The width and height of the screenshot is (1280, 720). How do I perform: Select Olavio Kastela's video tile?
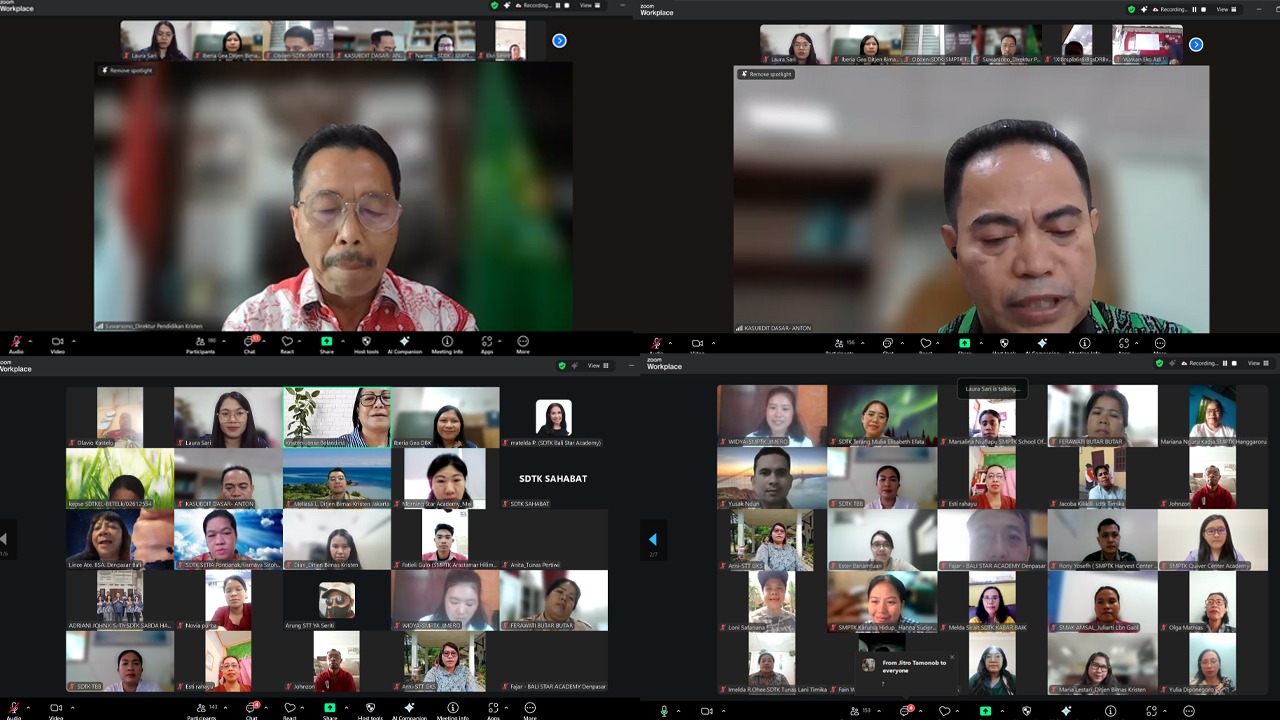tap(119, 417)
